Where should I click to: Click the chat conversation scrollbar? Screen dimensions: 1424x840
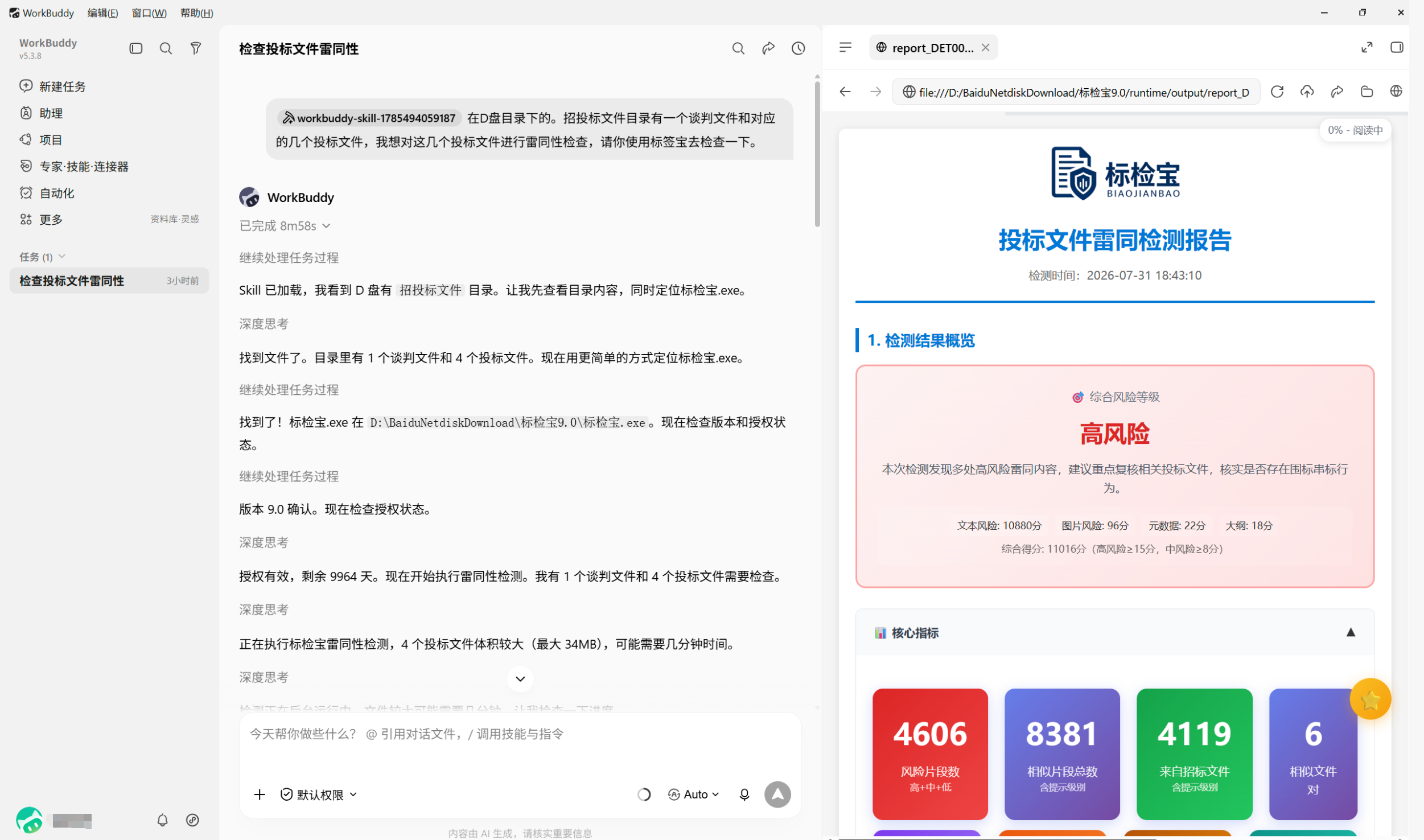pyautogui.click(x=817, y=154)
